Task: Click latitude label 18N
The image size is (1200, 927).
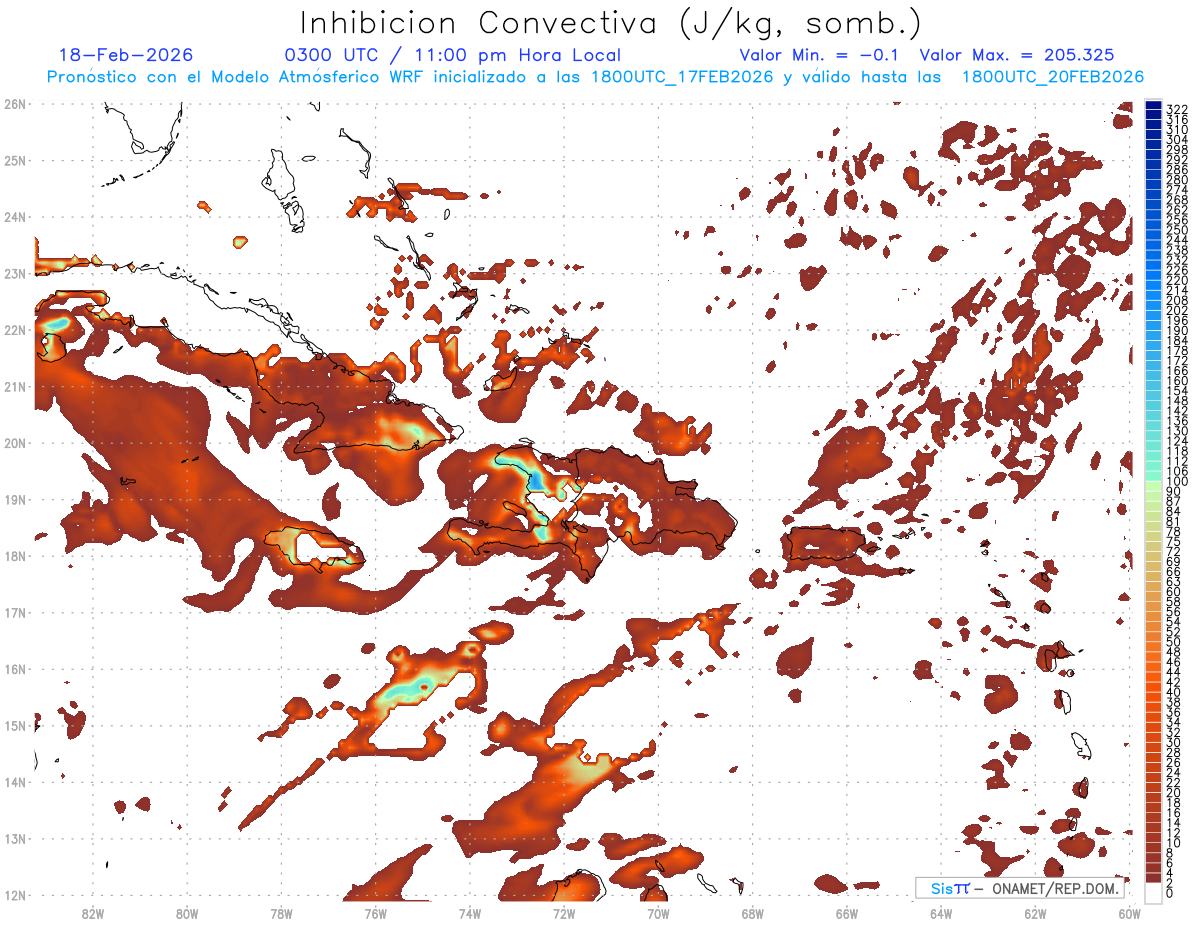Action: click(15, 556)
